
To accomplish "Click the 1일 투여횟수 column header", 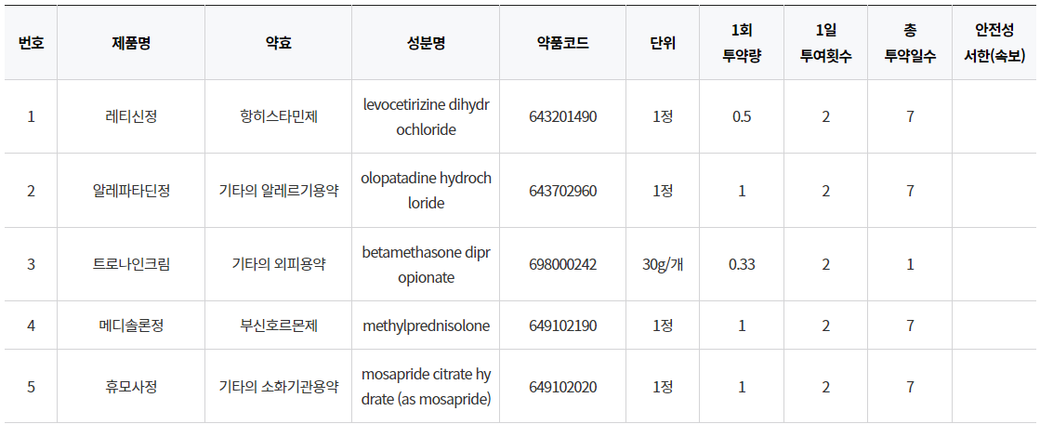I will [825, 44].
